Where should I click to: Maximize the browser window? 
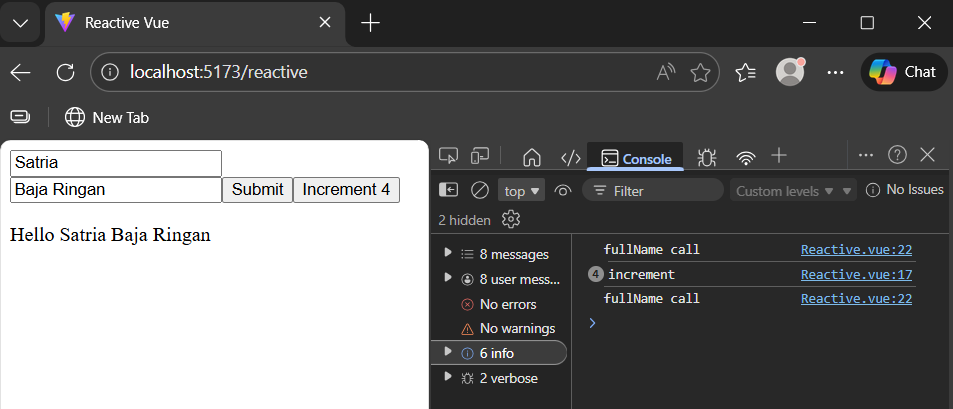867,23
